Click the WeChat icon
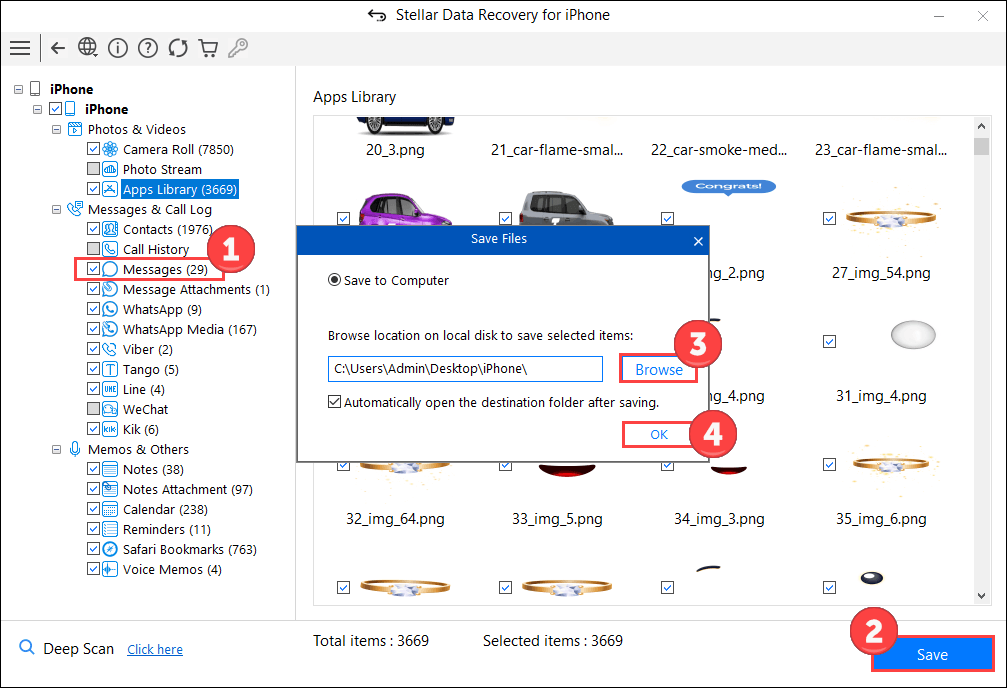The image size is (1007, 688). click(x=110, y=409)
